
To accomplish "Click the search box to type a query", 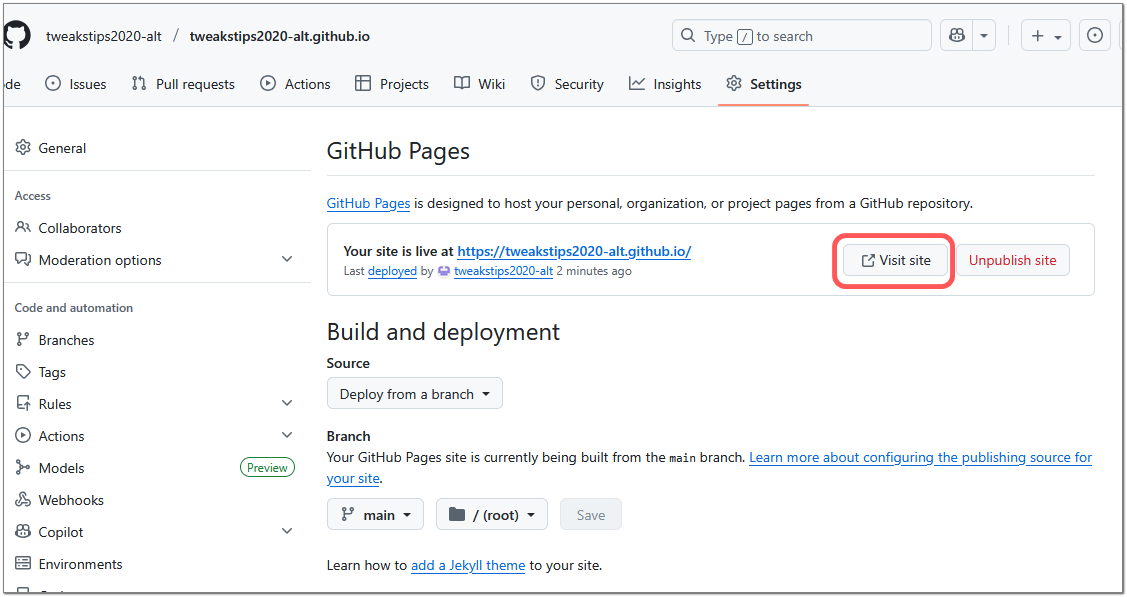I will coord(800,35).
